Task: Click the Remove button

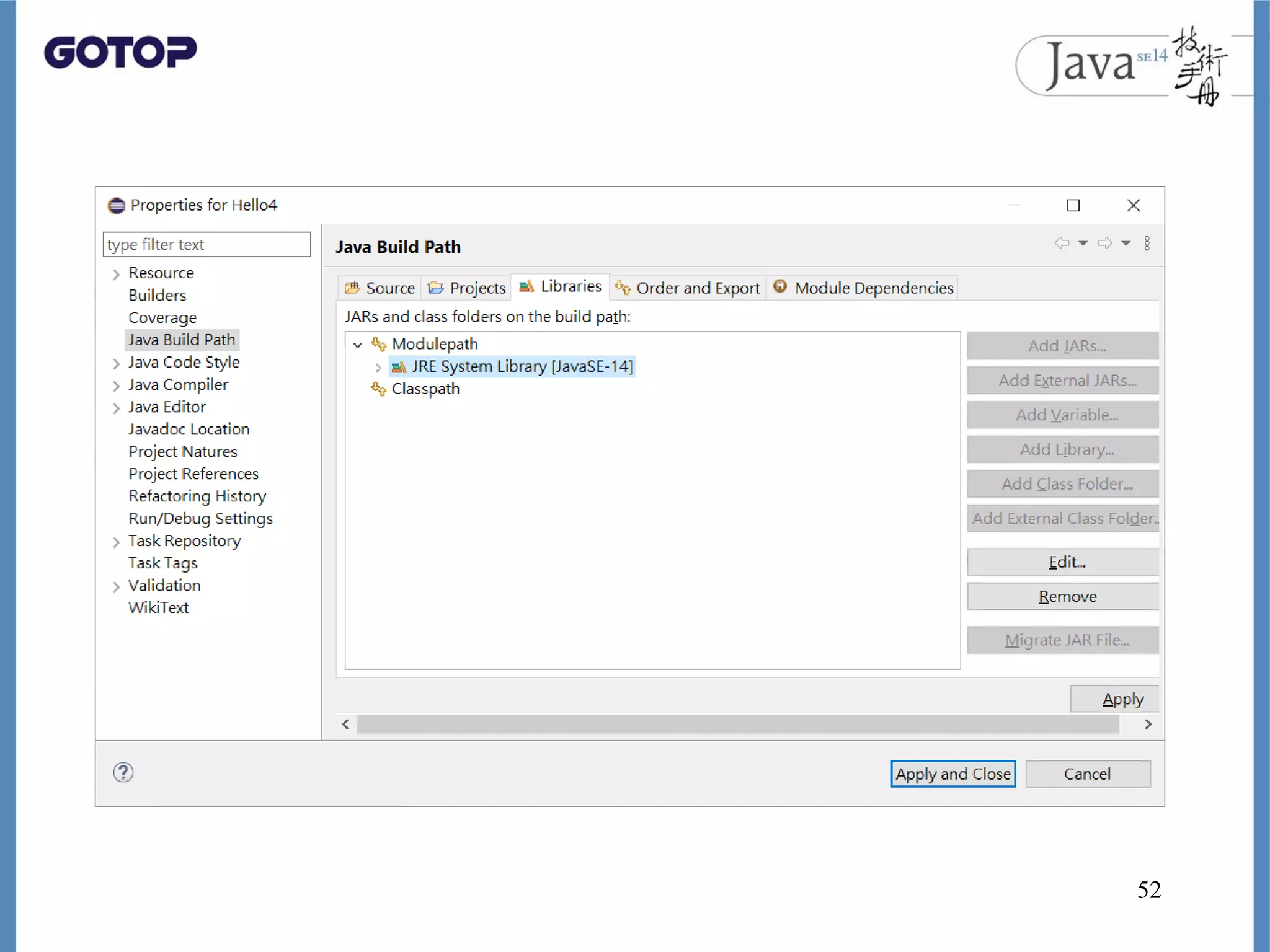Action: coord(1067,596)
